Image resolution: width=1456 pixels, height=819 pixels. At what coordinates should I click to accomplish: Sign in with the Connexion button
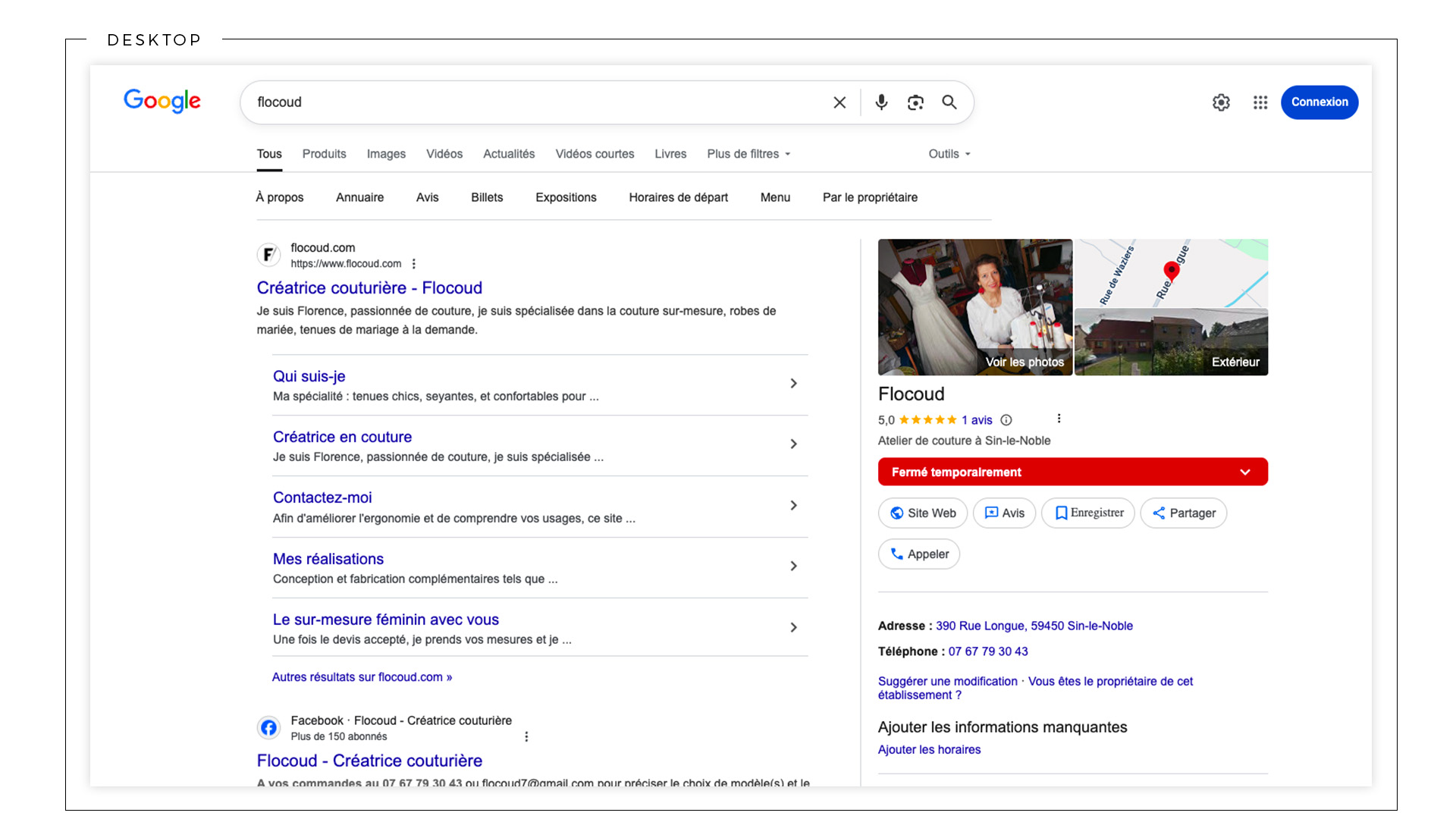1319,102
